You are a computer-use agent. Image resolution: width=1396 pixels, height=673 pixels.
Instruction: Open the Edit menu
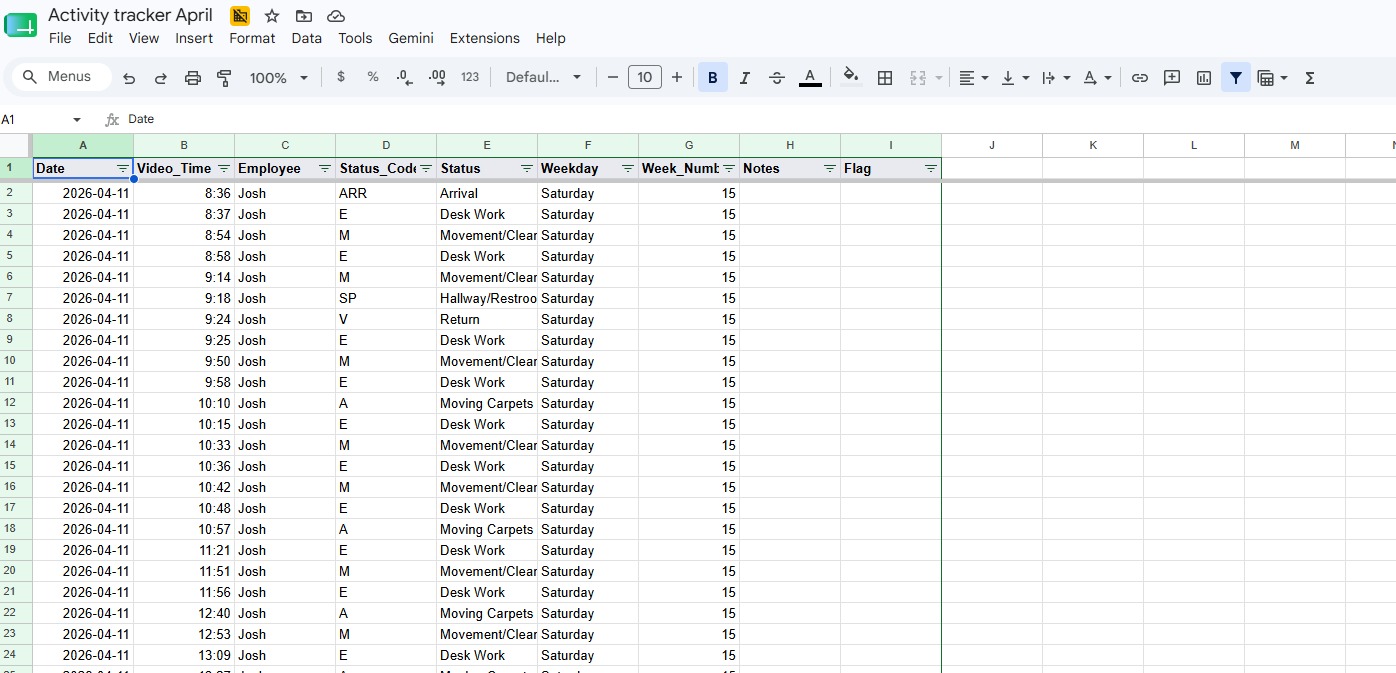point(100,38)
